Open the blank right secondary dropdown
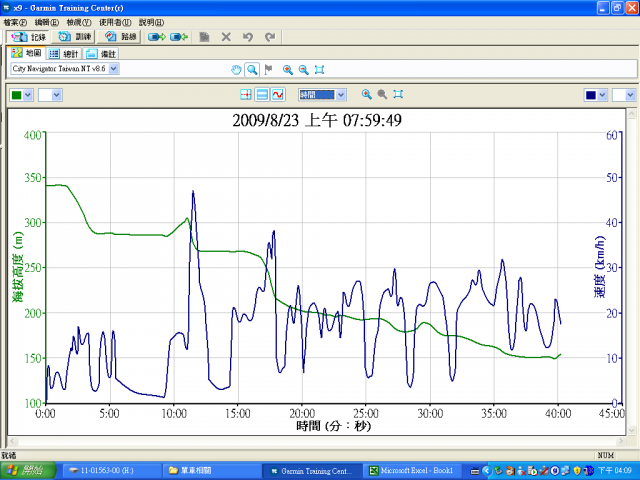This screenshot has width=640, height=480. coord(631,95)
